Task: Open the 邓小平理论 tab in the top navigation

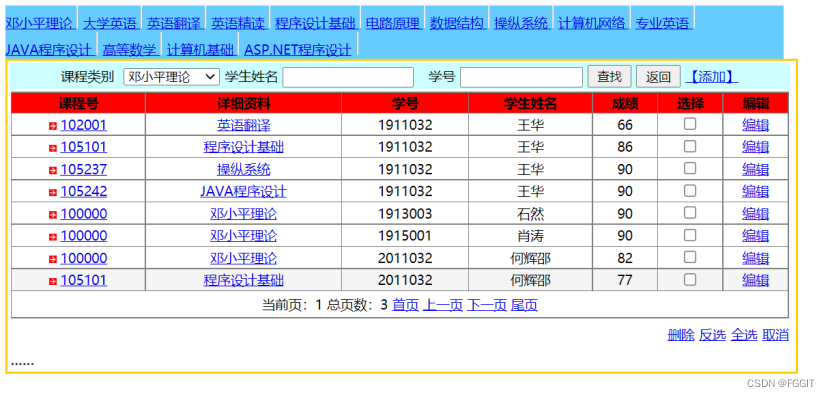Action: (x=39, y=23)
